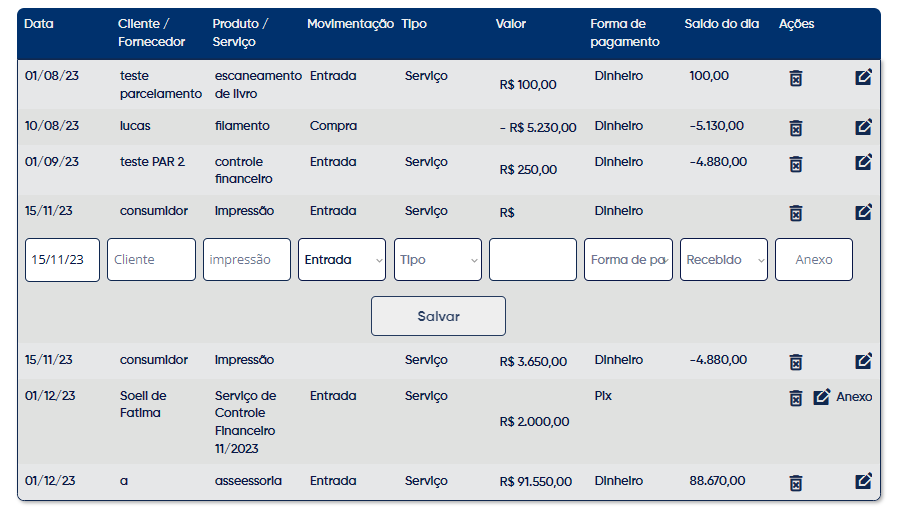This screenshot has height=512, width=898.
Task: Click the Anexo attachment field in edit row
Action: (814, 259)
